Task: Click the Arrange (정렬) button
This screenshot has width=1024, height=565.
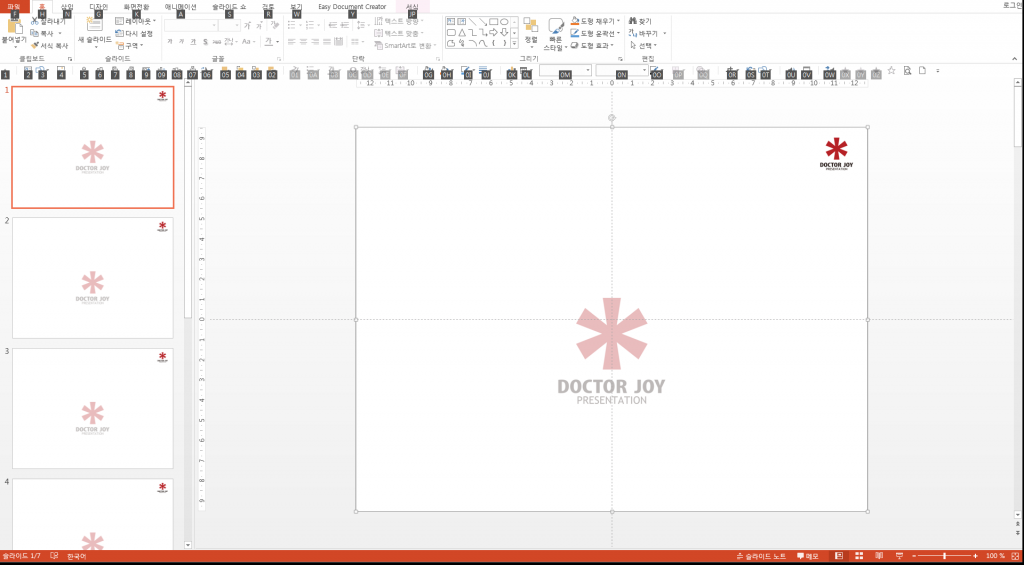Action: [x=531, y=33]
